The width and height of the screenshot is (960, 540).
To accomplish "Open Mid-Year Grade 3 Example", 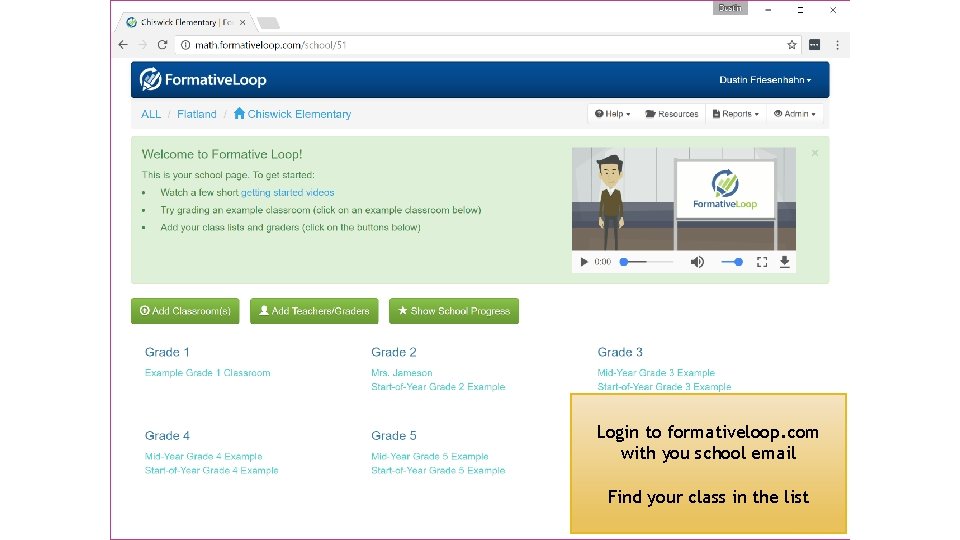I will 656,372.
